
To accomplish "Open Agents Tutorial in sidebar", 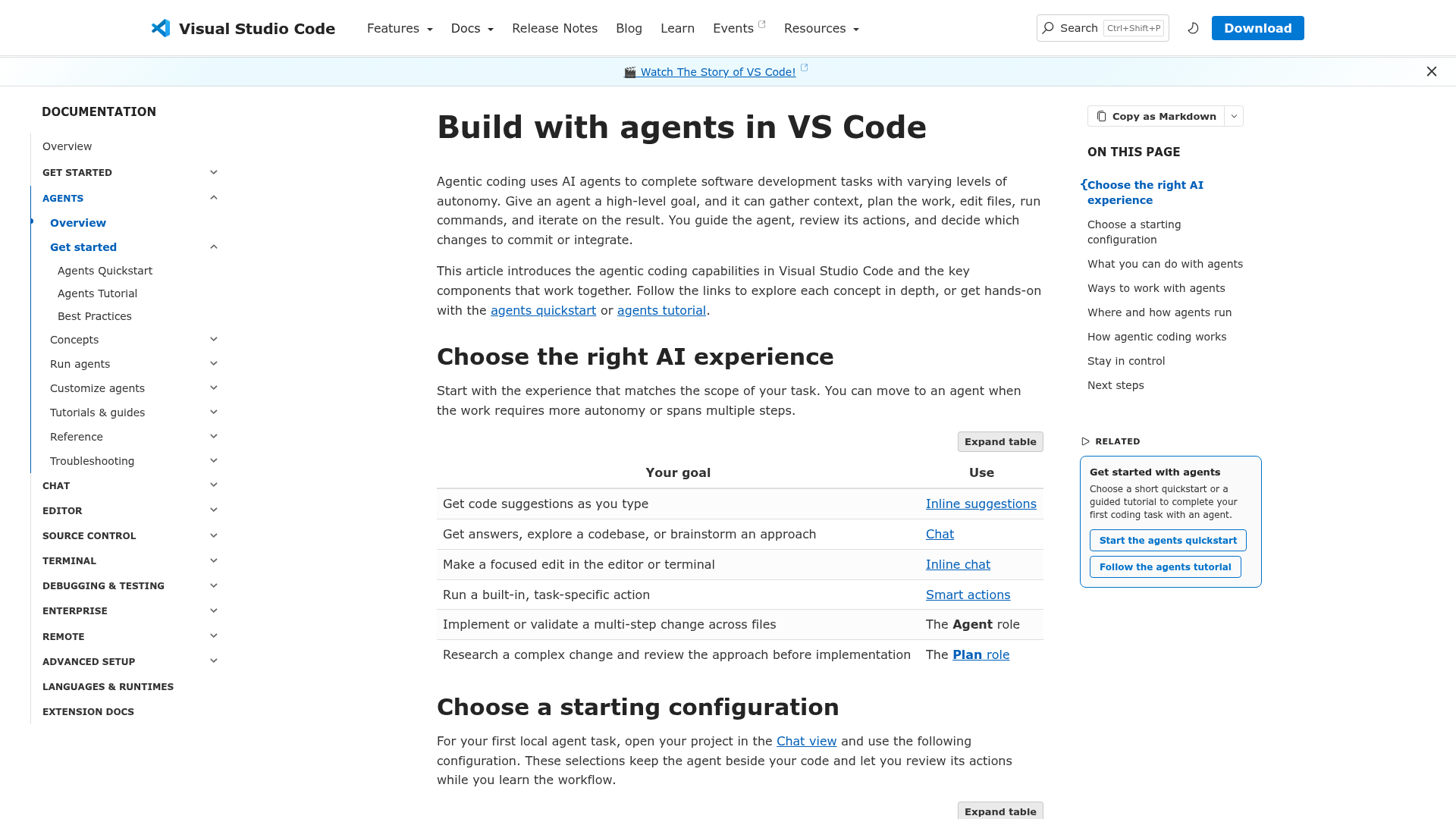I will (97, 293).
